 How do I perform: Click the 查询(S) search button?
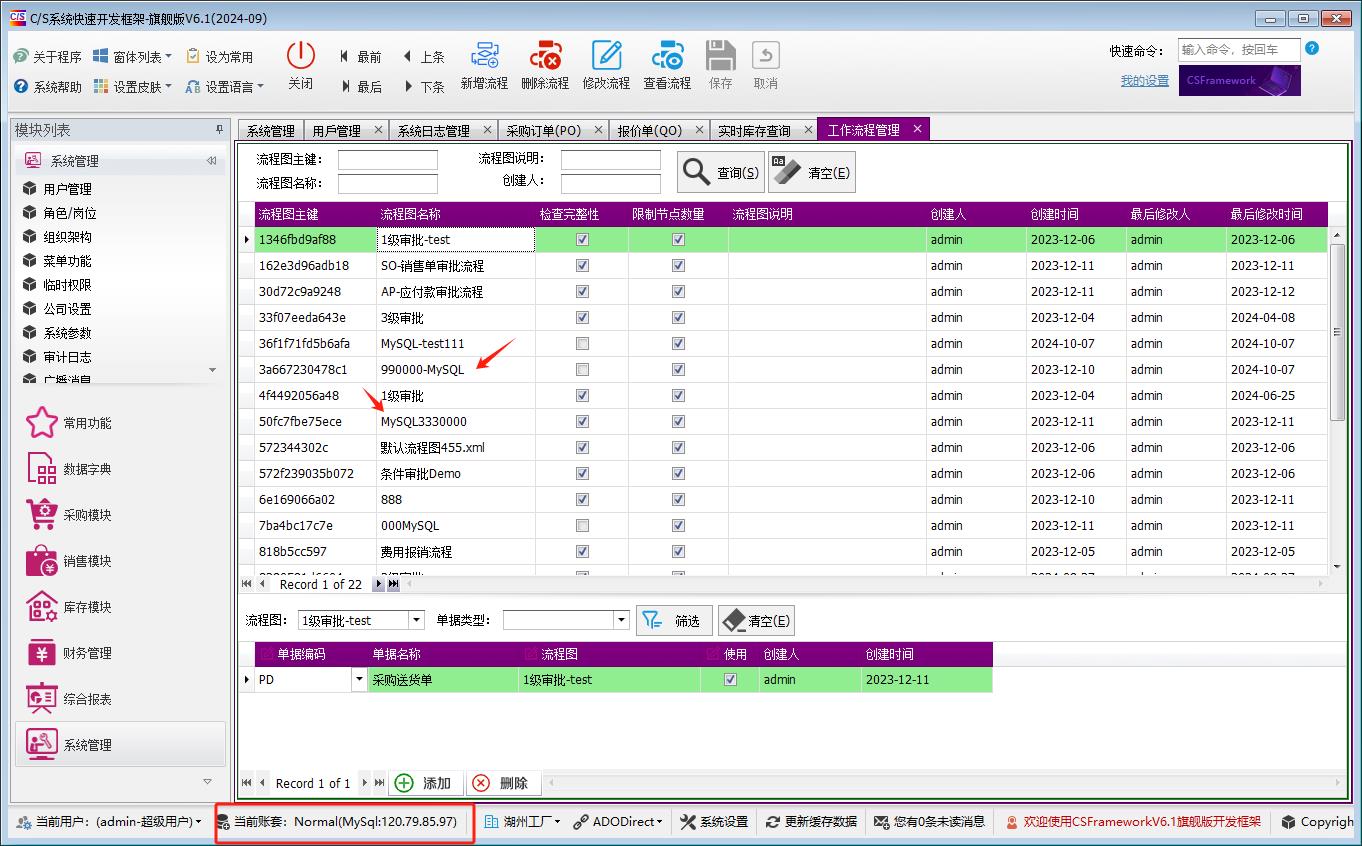click(721, 173)
